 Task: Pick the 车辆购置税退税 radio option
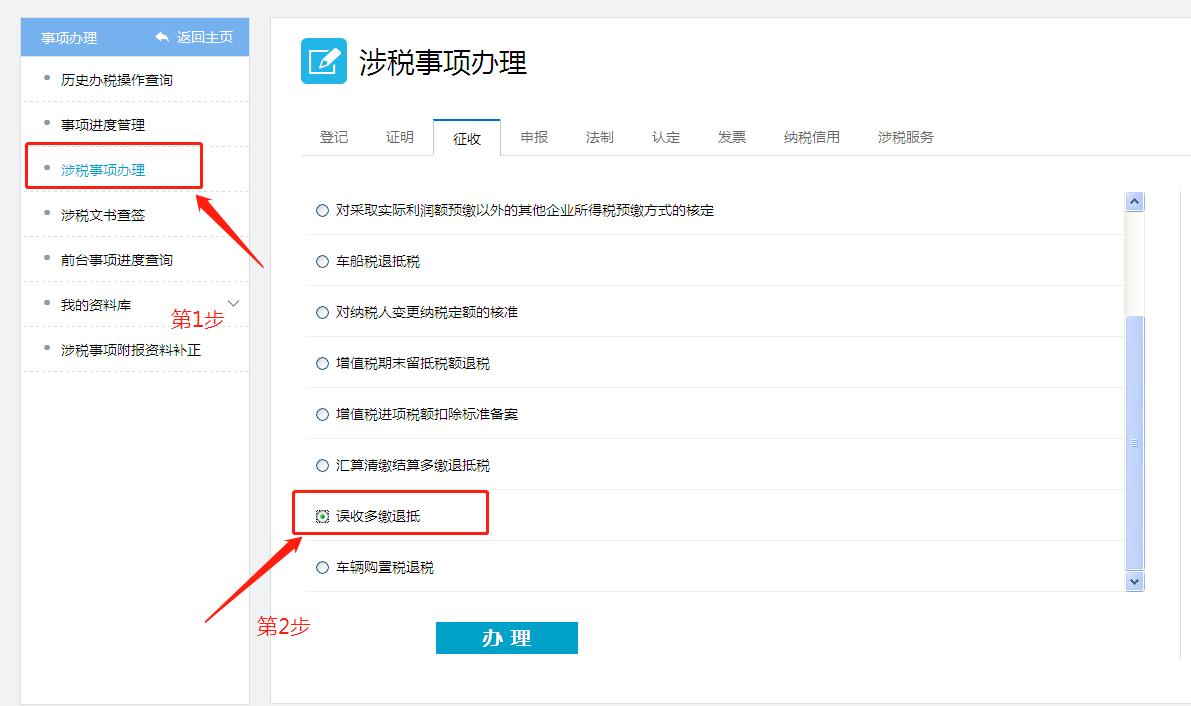coord(322,566)
